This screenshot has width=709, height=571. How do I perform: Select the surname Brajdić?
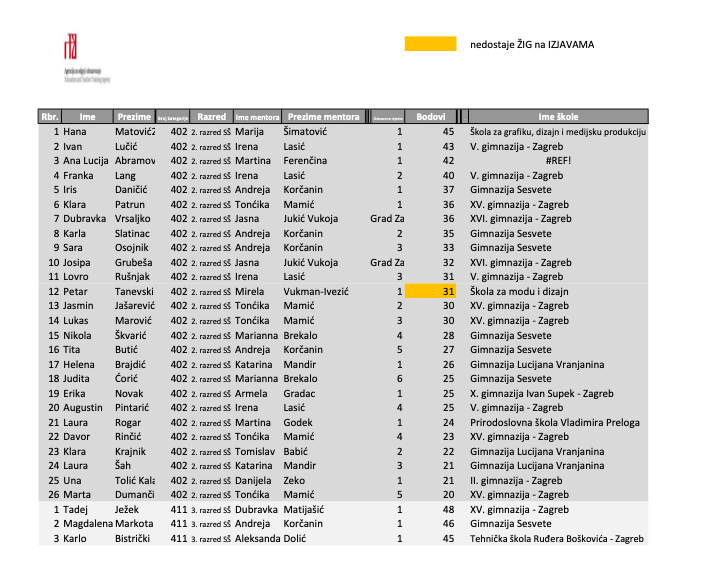click(x=130, y=364)
